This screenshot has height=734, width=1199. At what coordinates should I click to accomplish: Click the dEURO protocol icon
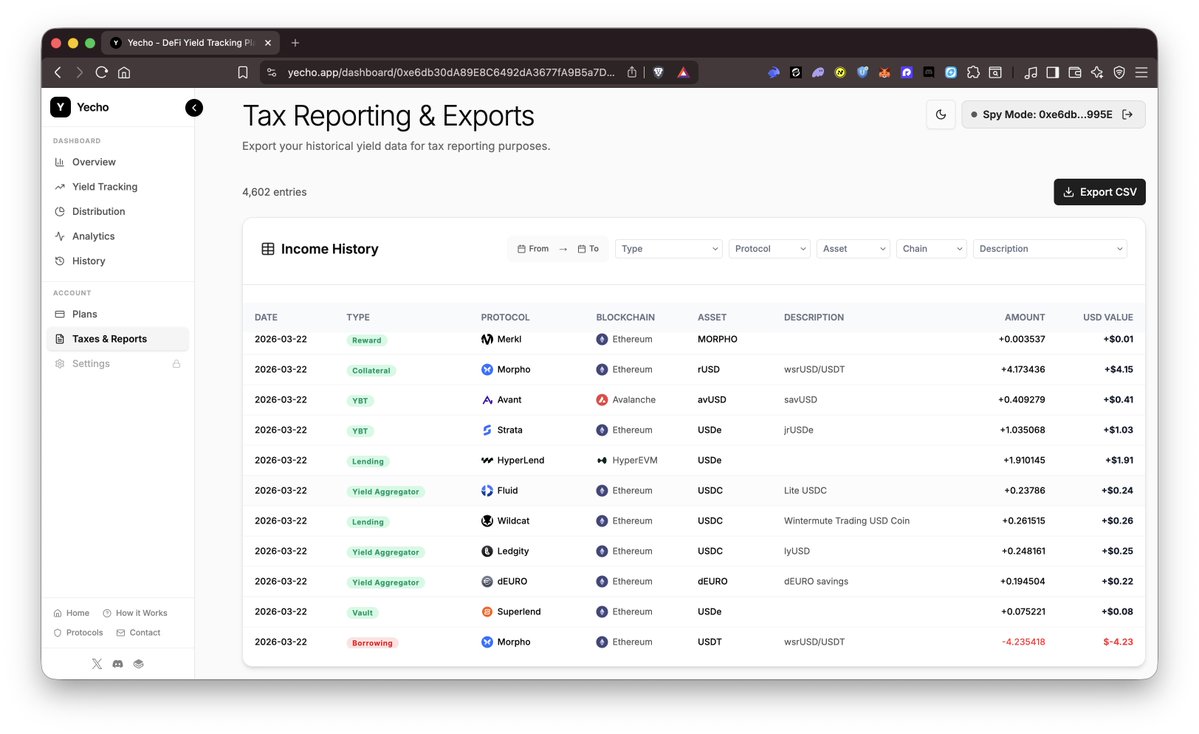click(x=487, y=582)
